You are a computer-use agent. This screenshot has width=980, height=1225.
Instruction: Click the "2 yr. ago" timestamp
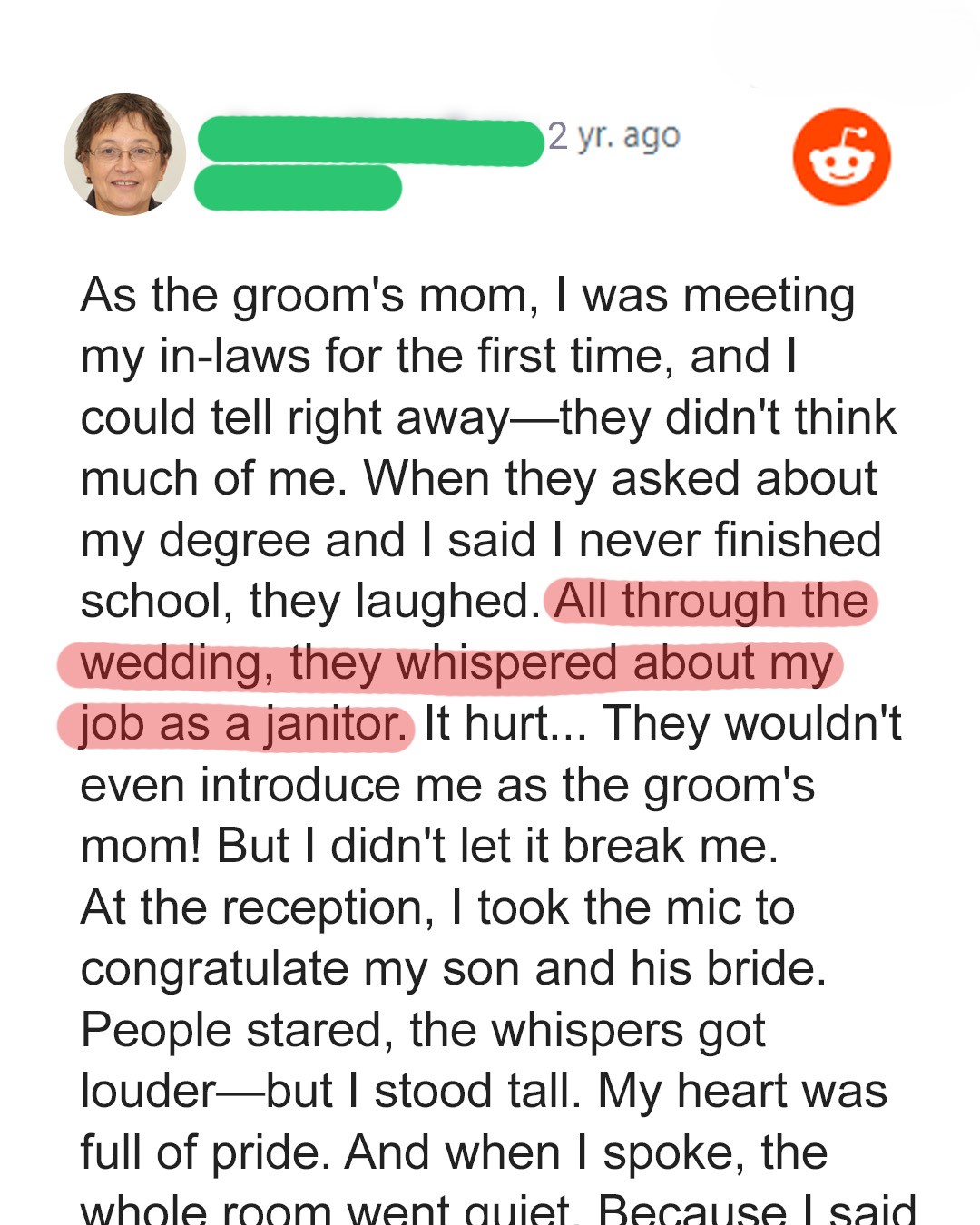pos(613,136)
